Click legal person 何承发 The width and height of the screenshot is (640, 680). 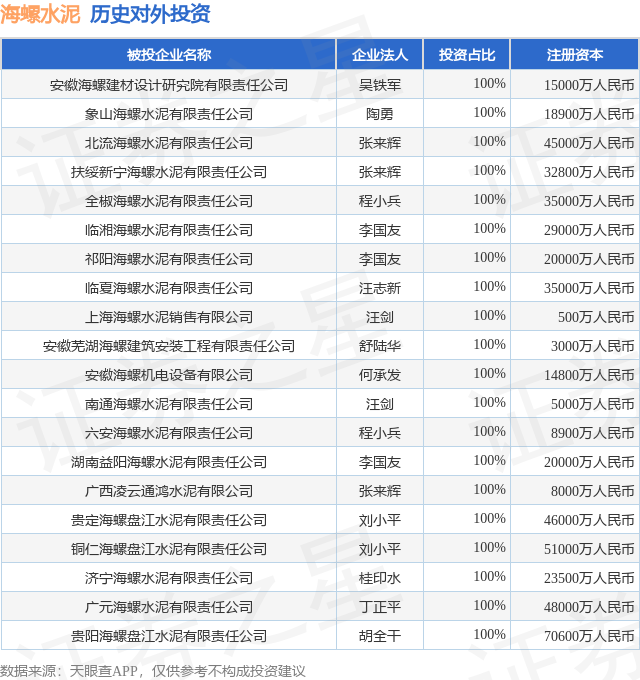tap(380, 375)
